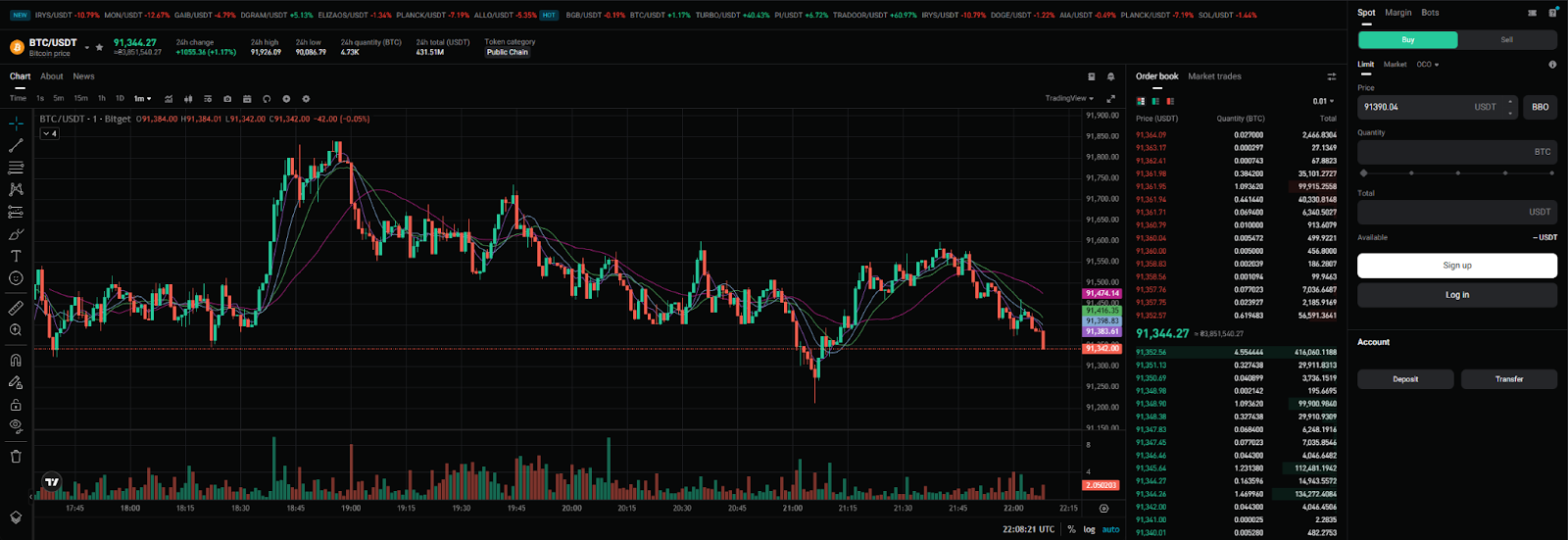This screenshot has height=540, width=1568.
Task: Open the chart patterns tool
Action: click(x=16, y=189)
